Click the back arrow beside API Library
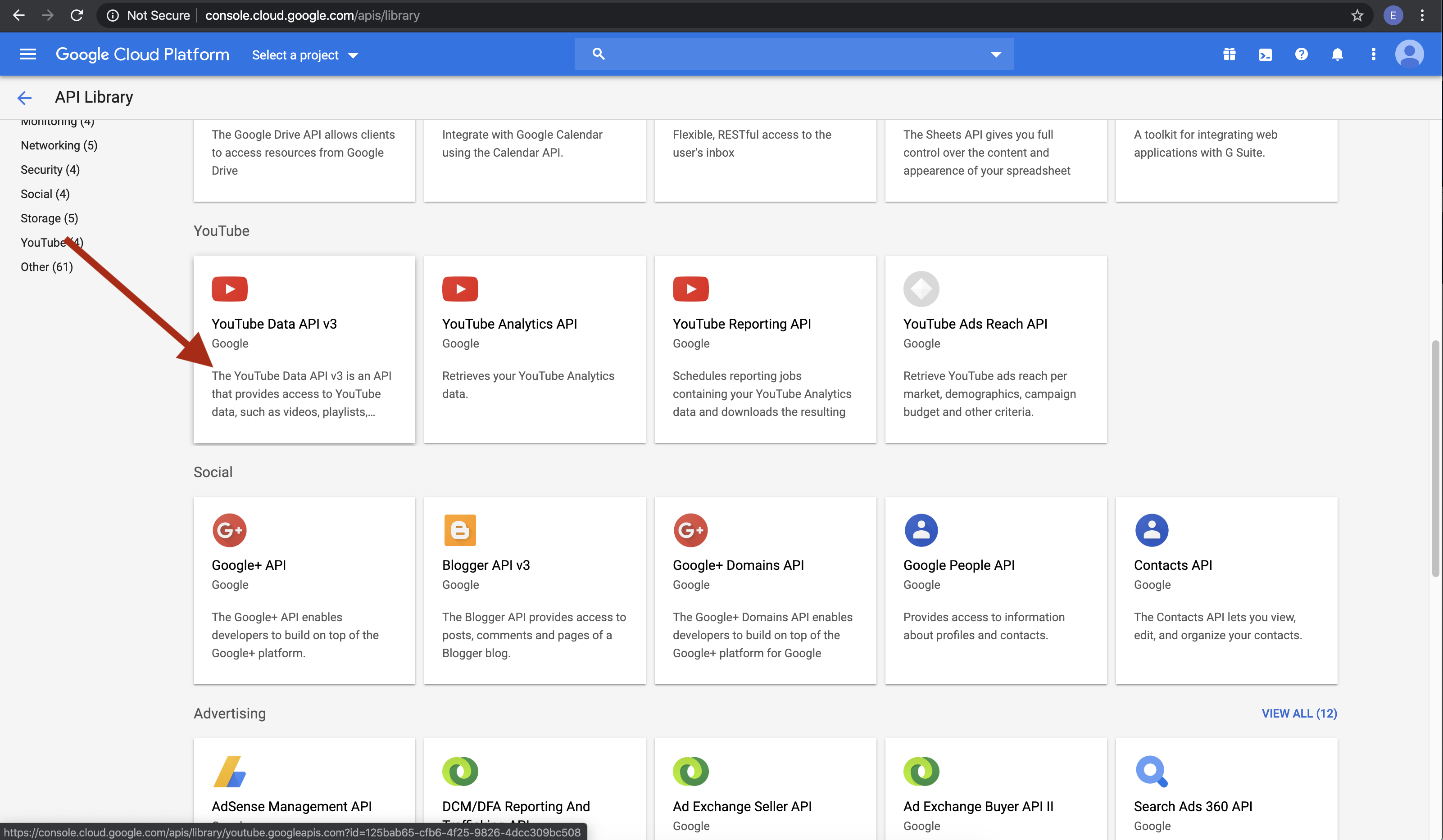Image resolution: width=1443 pixels, height=840 pixels. [x=24, y=97]
